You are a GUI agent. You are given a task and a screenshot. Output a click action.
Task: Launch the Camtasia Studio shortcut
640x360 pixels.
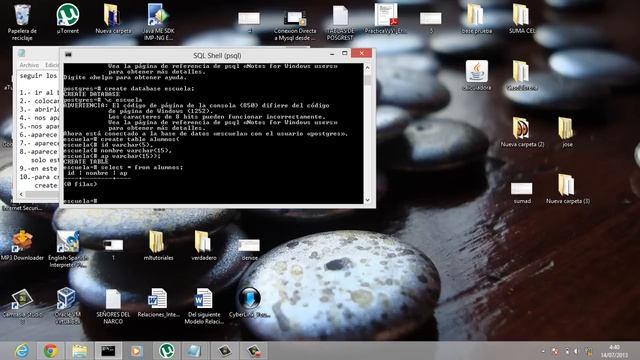point(22,305)
